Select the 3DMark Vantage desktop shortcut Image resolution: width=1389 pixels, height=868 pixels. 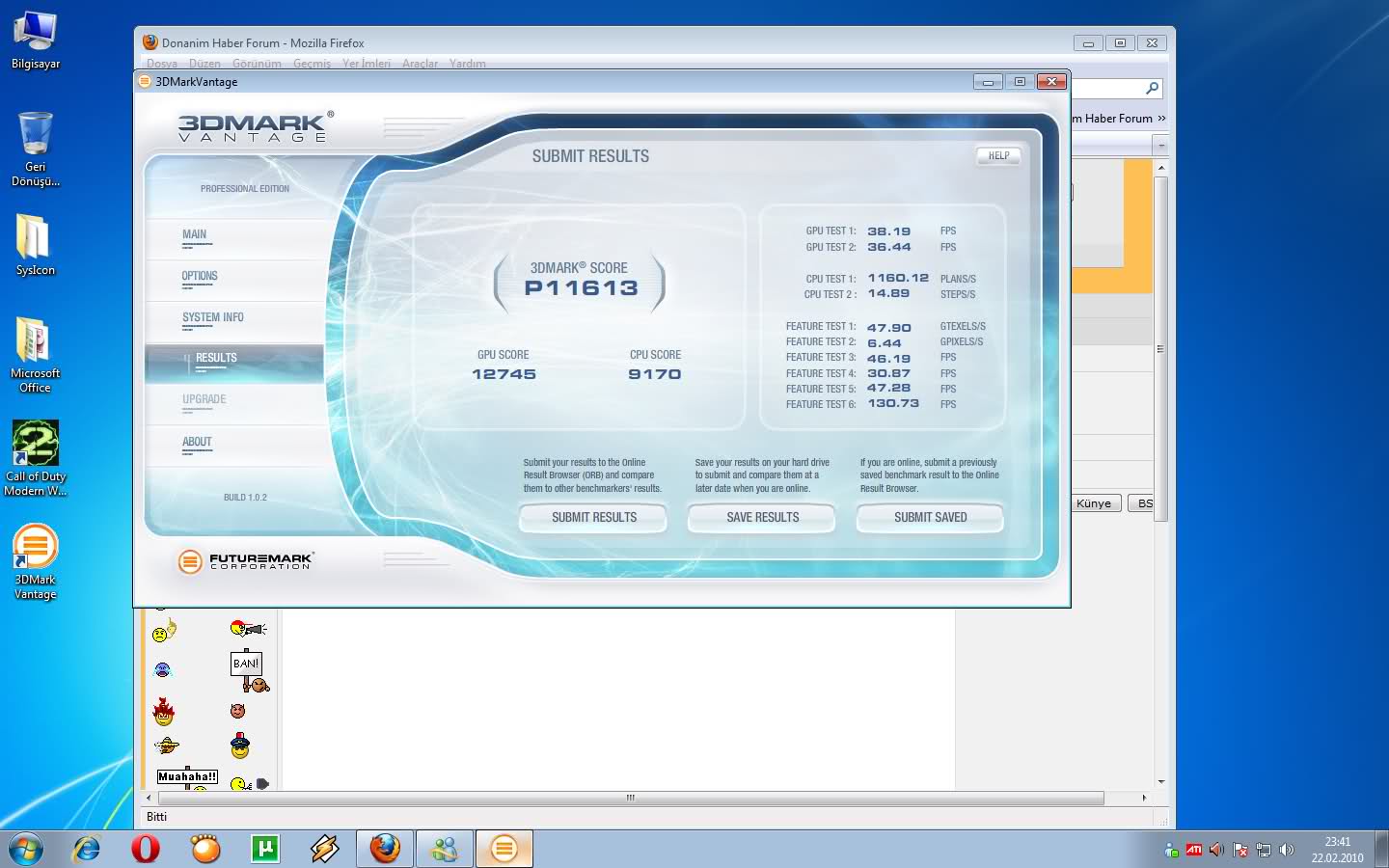(x=35, y=562)
